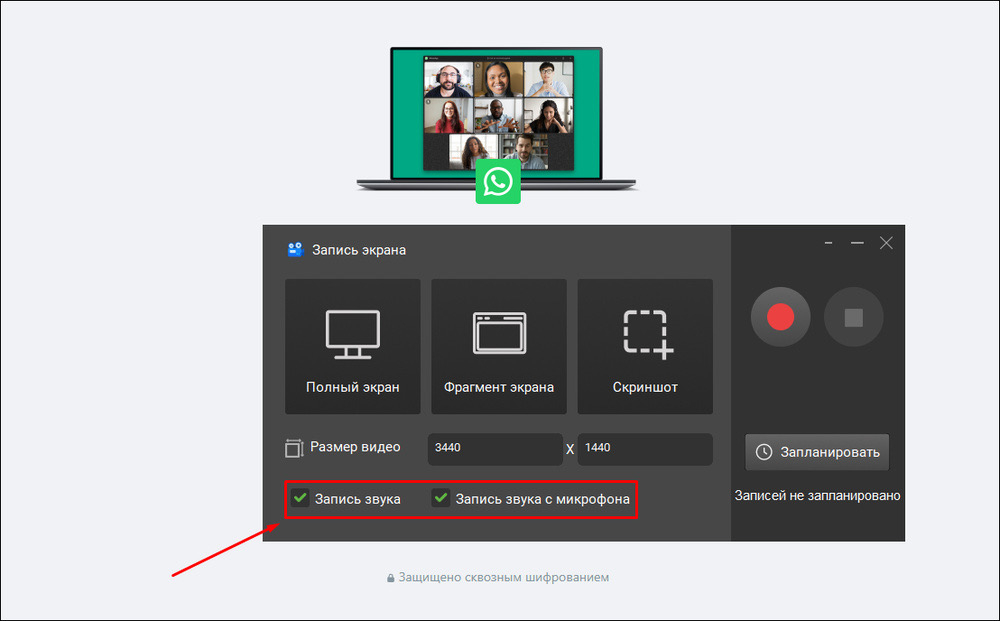Uncheck Запись звука с микрофона
The image size is (1000, 621).
pos(441,497)
